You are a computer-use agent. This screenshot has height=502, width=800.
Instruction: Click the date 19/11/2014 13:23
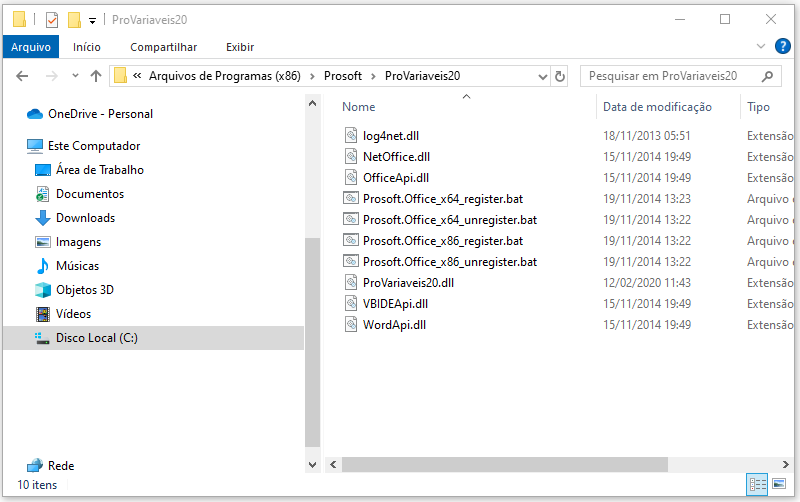click(x=647, y=198)
